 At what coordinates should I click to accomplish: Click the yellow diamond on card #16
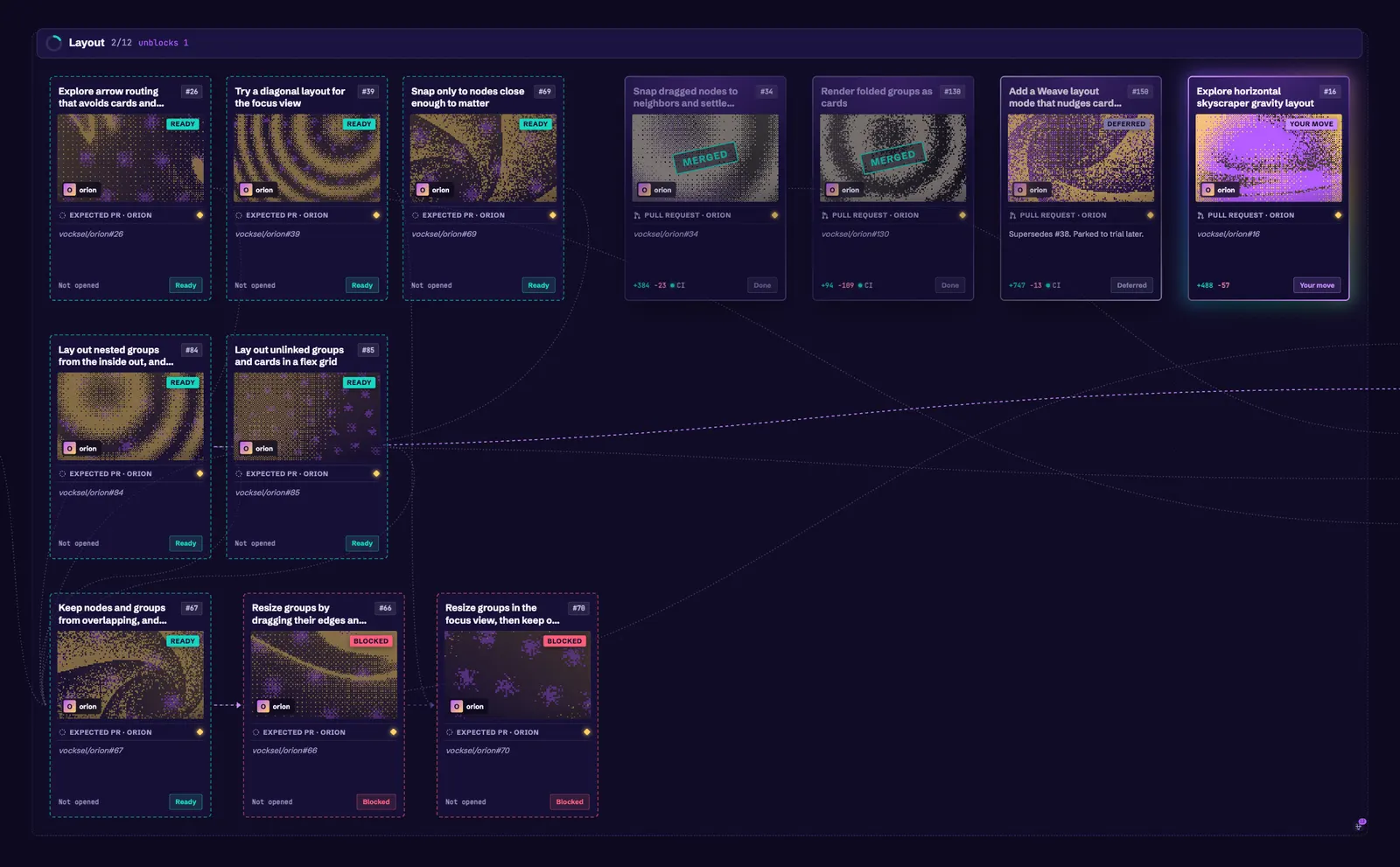click(x=1338, y=215)
